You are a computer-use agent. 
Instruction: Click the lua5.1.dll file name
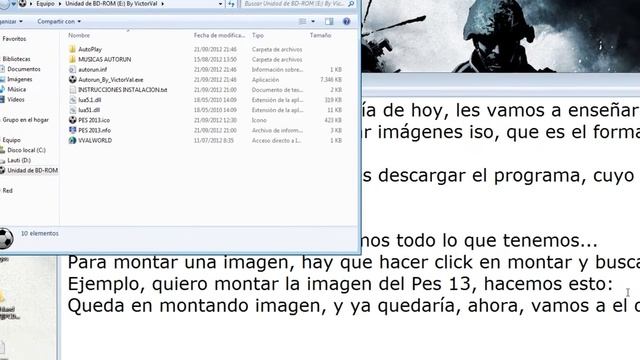[x=89, y=100]
